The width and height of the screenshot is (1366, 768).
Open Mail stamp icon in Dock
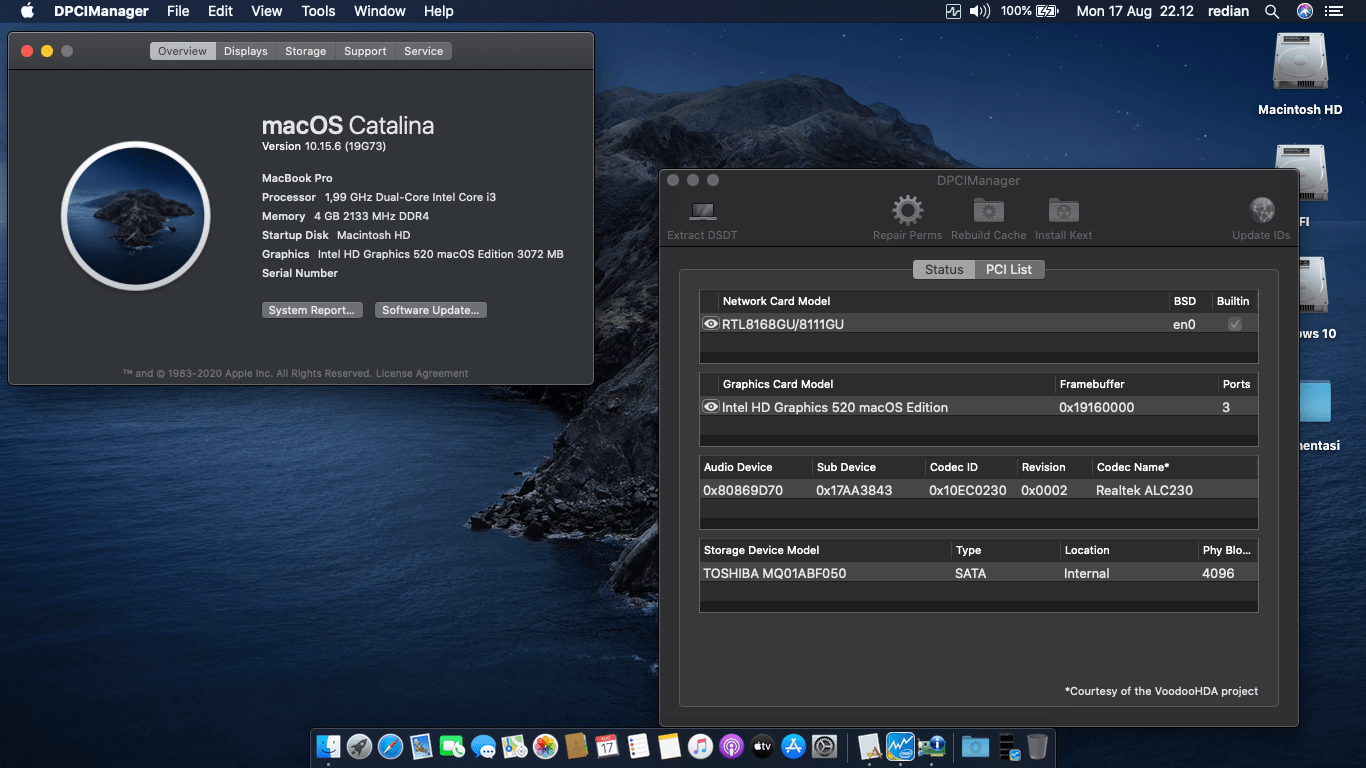421,746
